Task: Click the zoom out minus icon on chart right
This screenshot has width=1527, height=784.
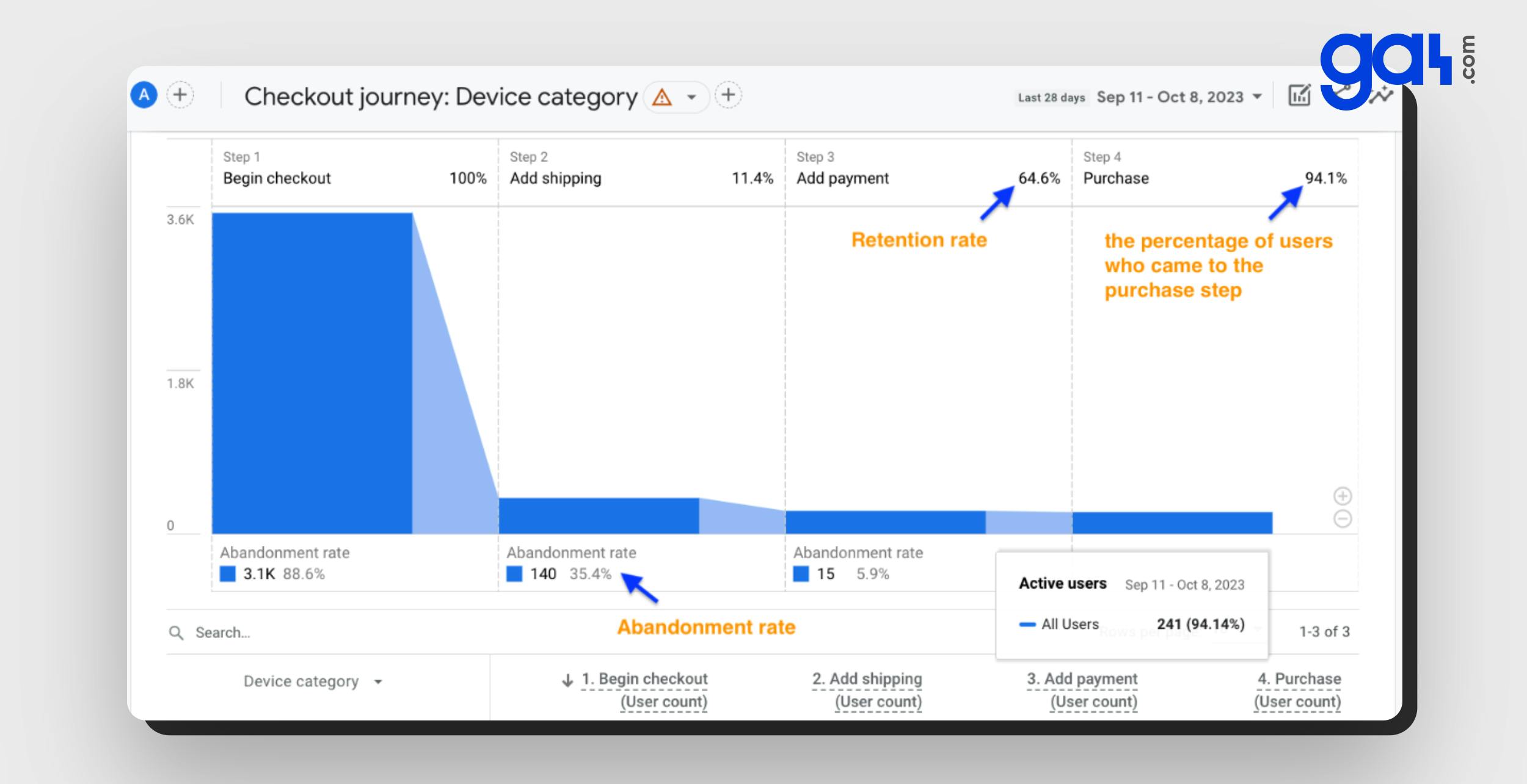Action: tap(1343, 518)
